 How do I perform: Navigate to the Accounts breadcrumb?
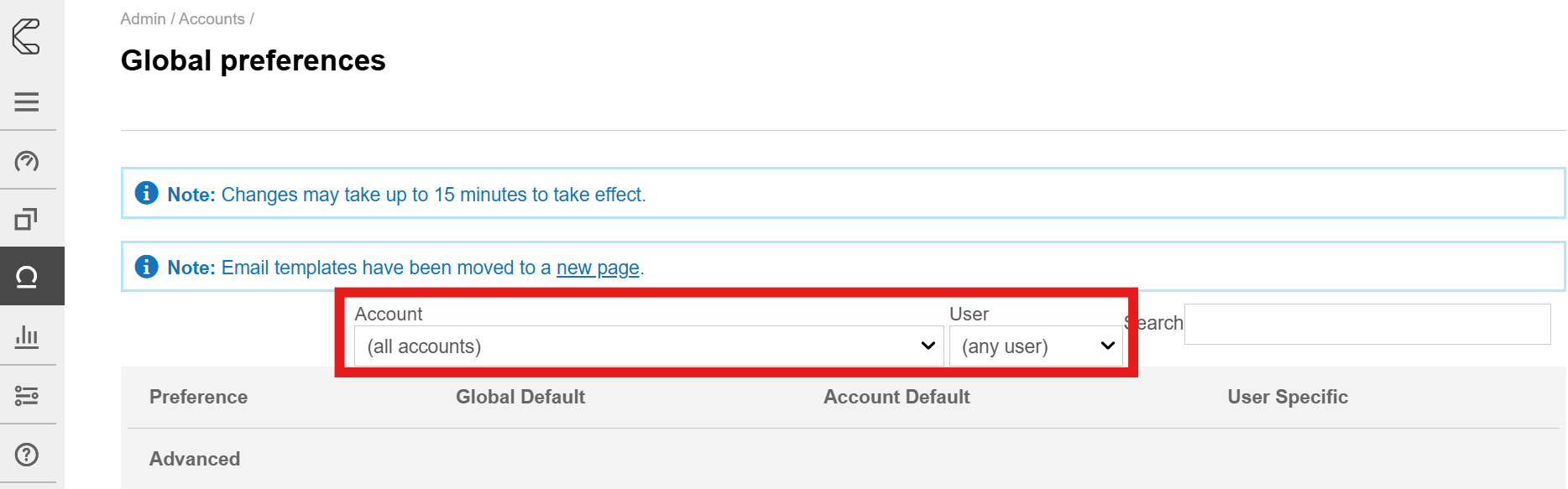(212, 18)
